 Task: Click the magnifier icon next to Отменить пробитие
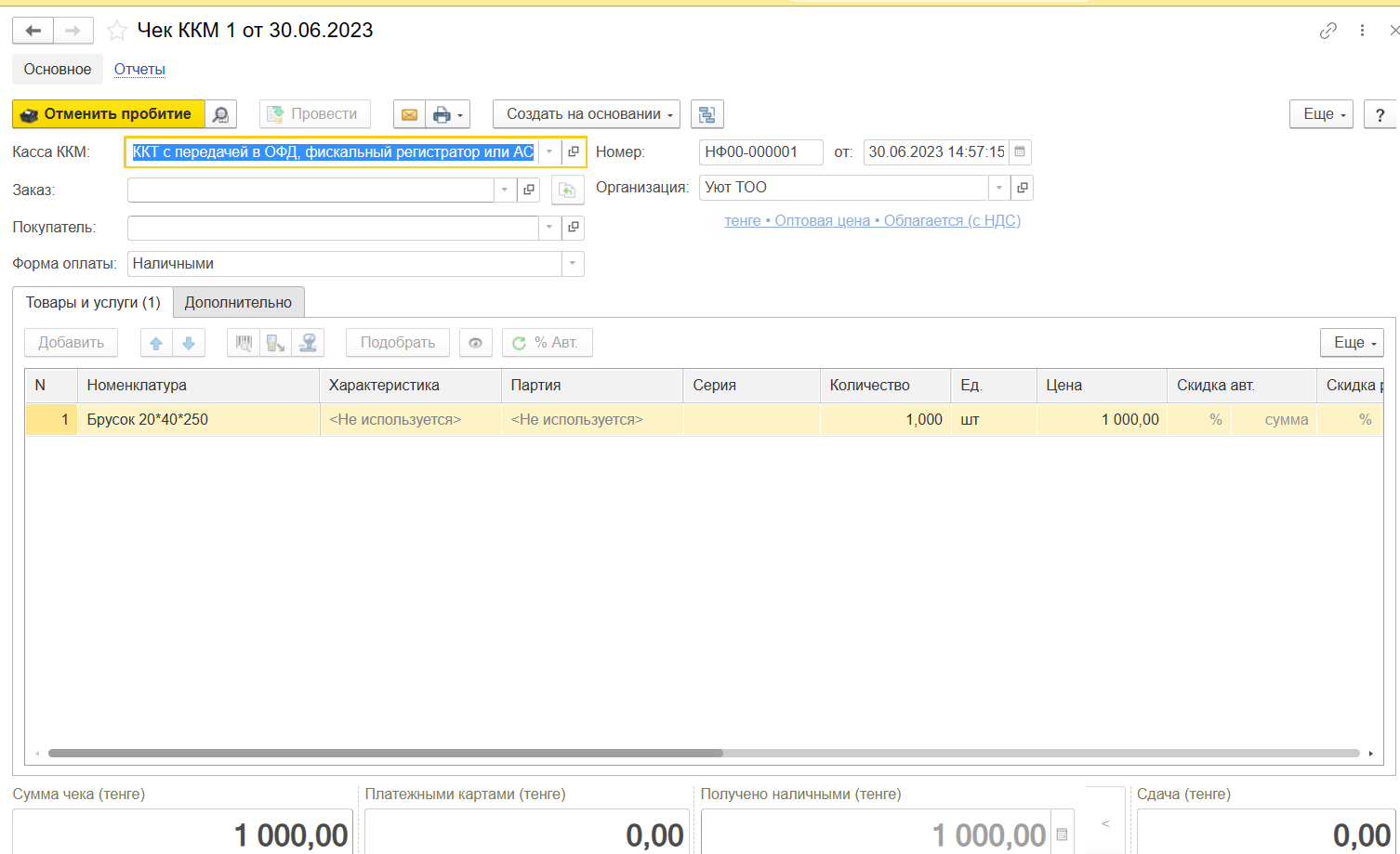[x=220, y=114]
